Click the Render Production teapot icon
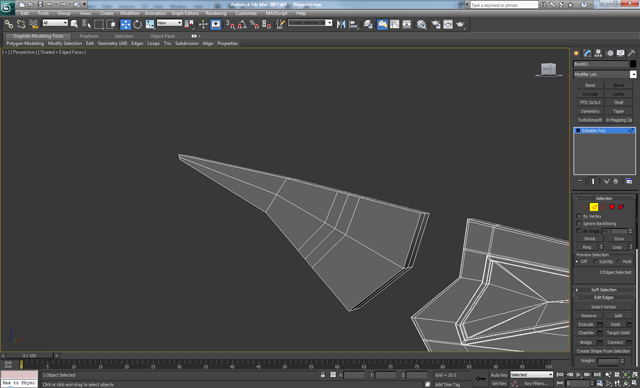Viewport: 640px width, 388px height. click(460, 24)
